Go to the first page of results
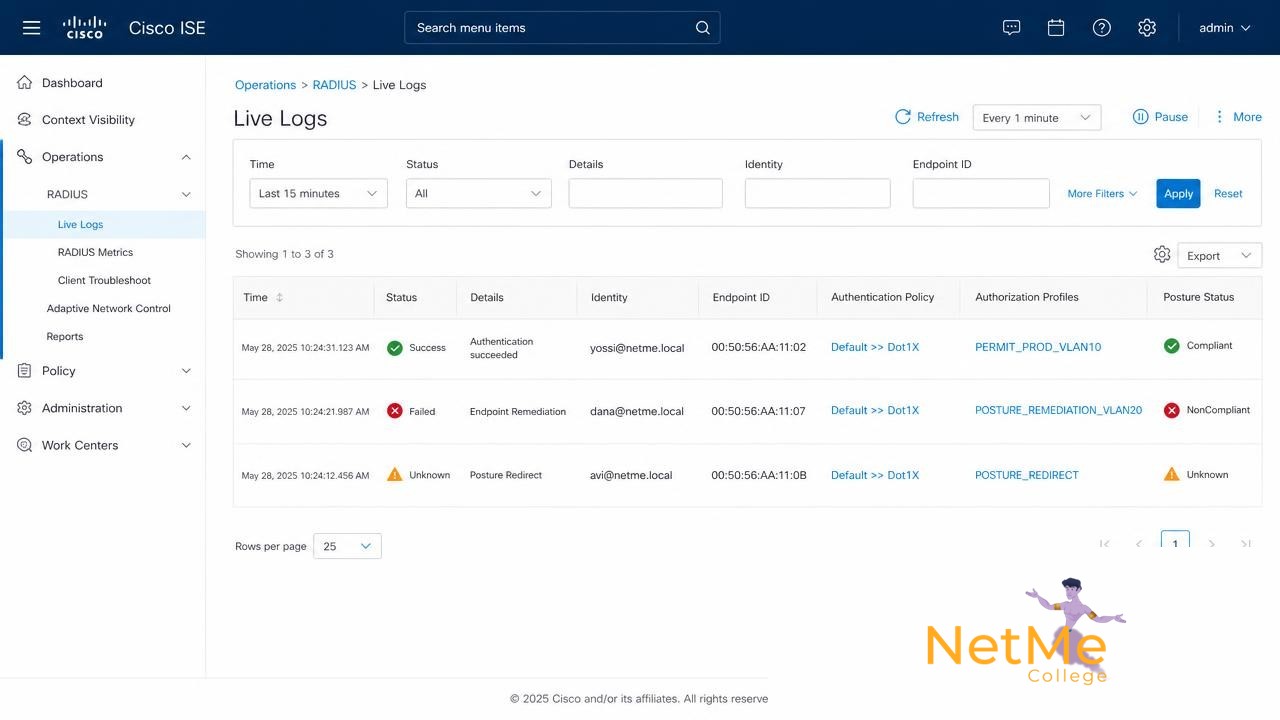This screenshot has width=1280, height=720. click(1105, 544)
